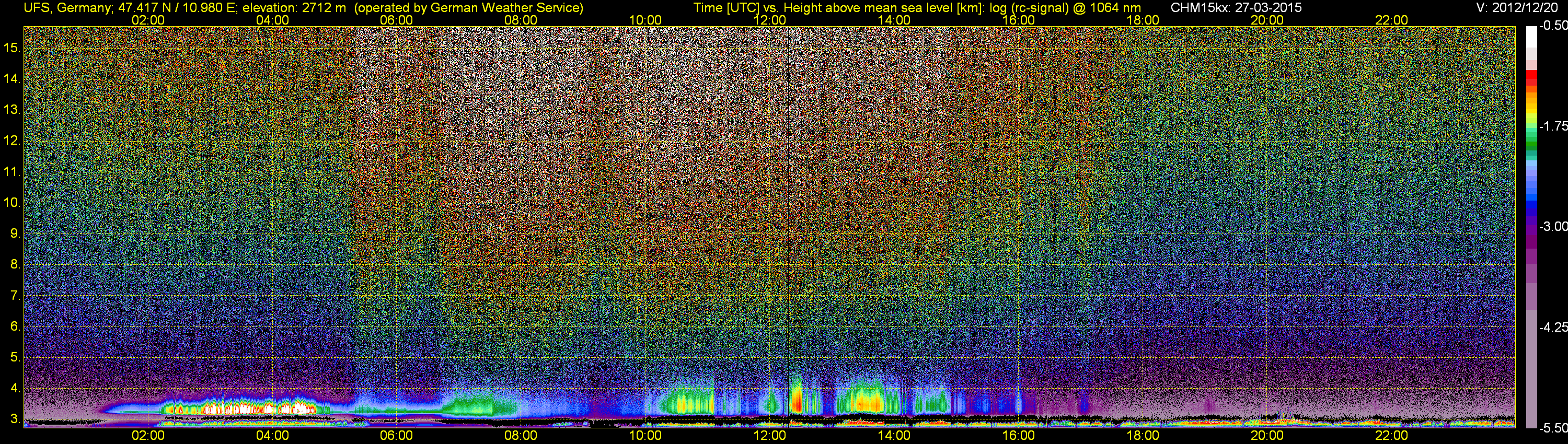Click the "-1.75" color scale value

click(1552, 126)
